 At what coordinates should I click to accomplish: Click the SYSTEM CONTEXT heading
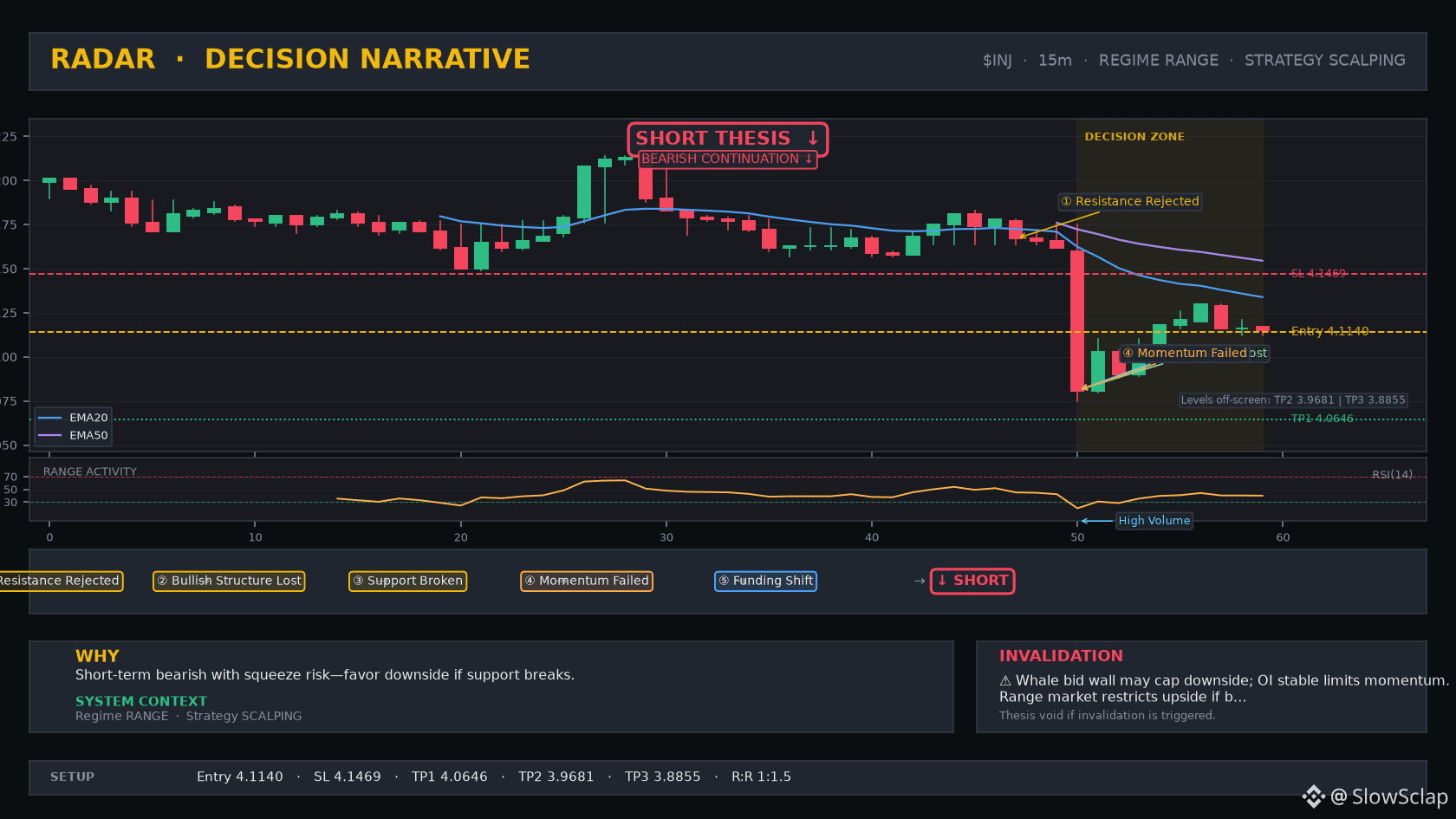pyautogui.click(x=141, y=701)
